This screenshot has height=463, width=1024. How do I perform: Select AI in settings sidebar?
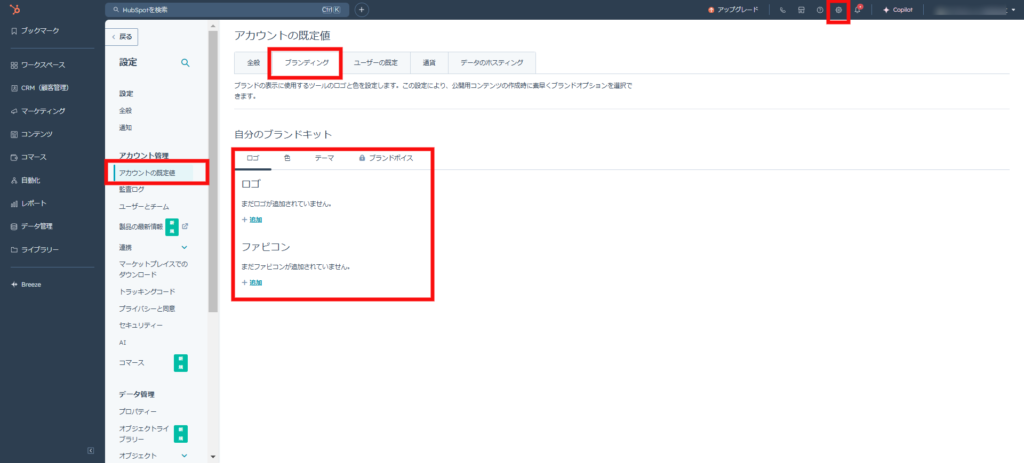coord(122,342)
